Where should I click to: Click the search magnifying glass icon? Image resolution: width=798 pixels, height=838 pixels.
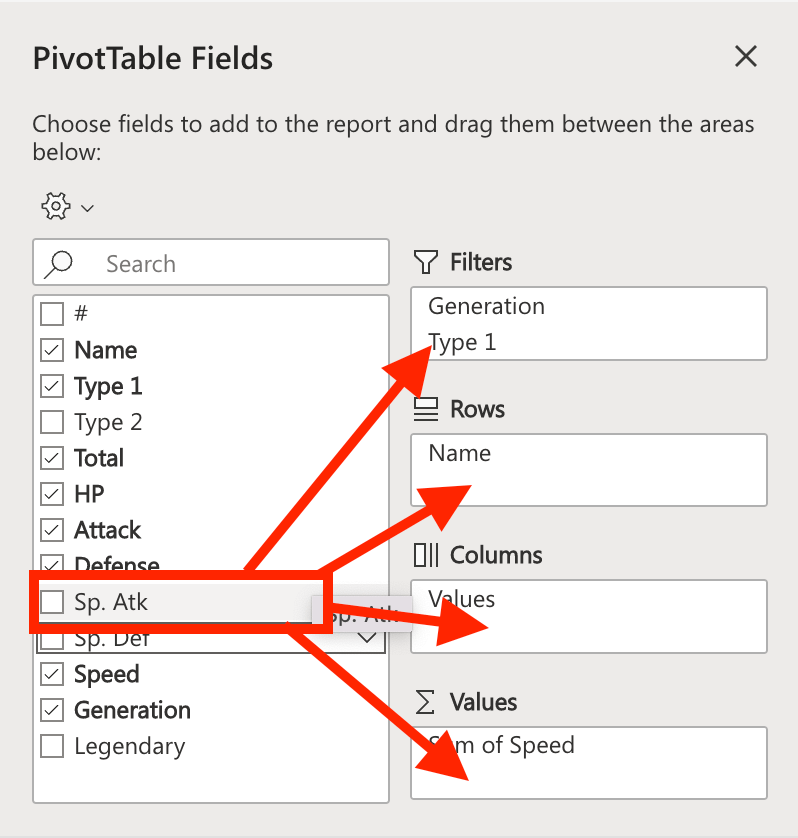click(x=60, y=262)
